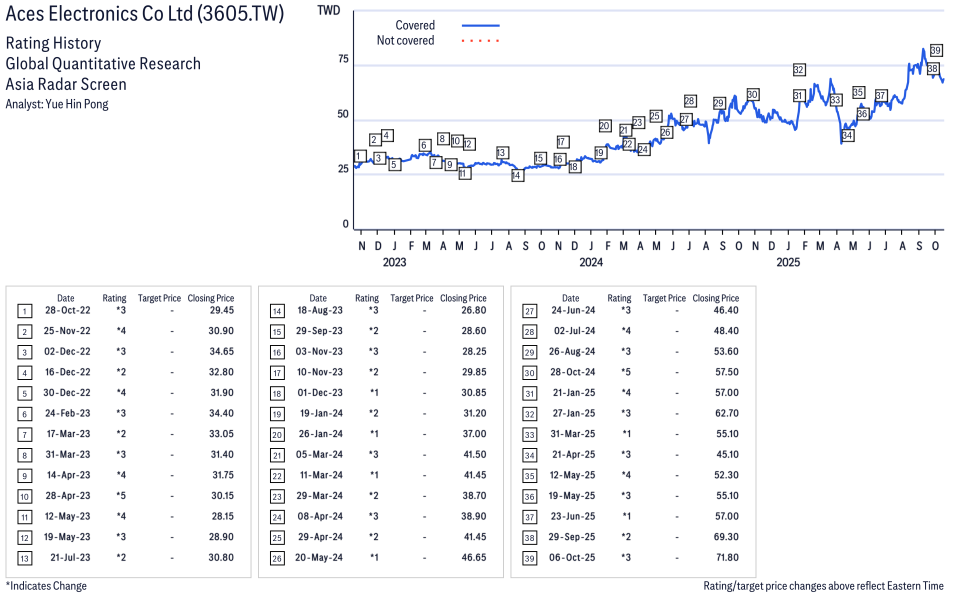The width and height of the screenshot is (955, 593).
Task: Click chart marker 14 on the price line
Action: pos(517,175)
